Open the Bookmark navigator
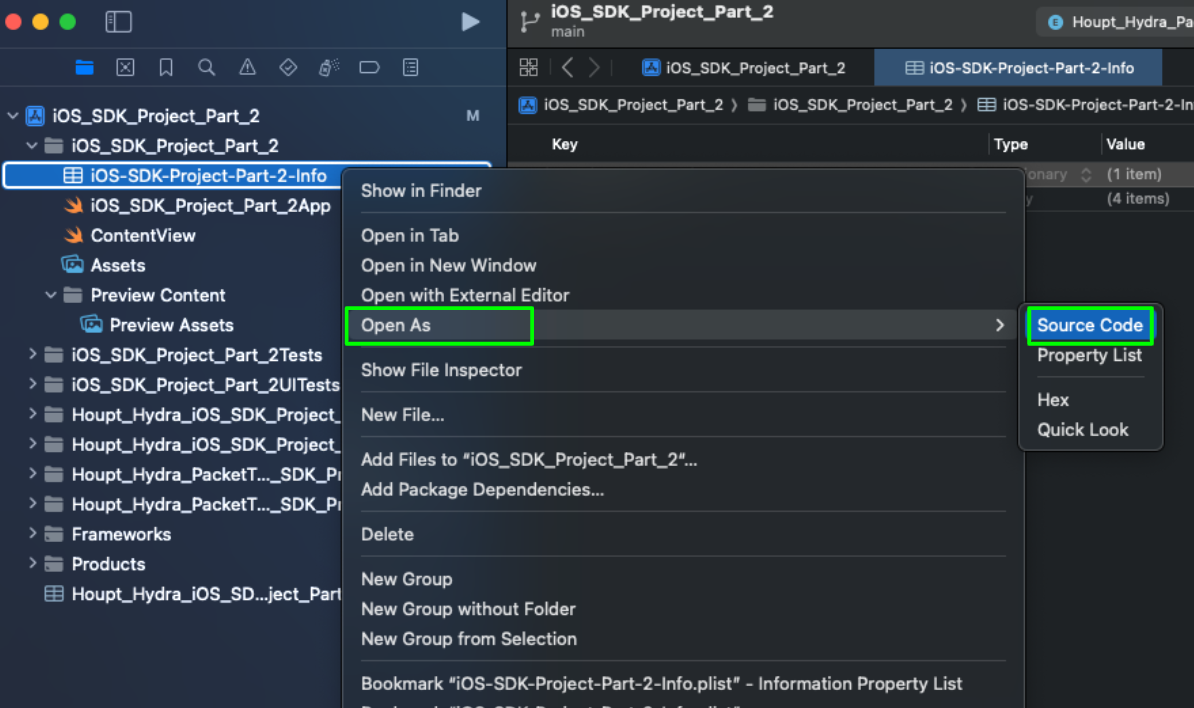This screenshot has height=708, width=1194. [x=166, y=68]
